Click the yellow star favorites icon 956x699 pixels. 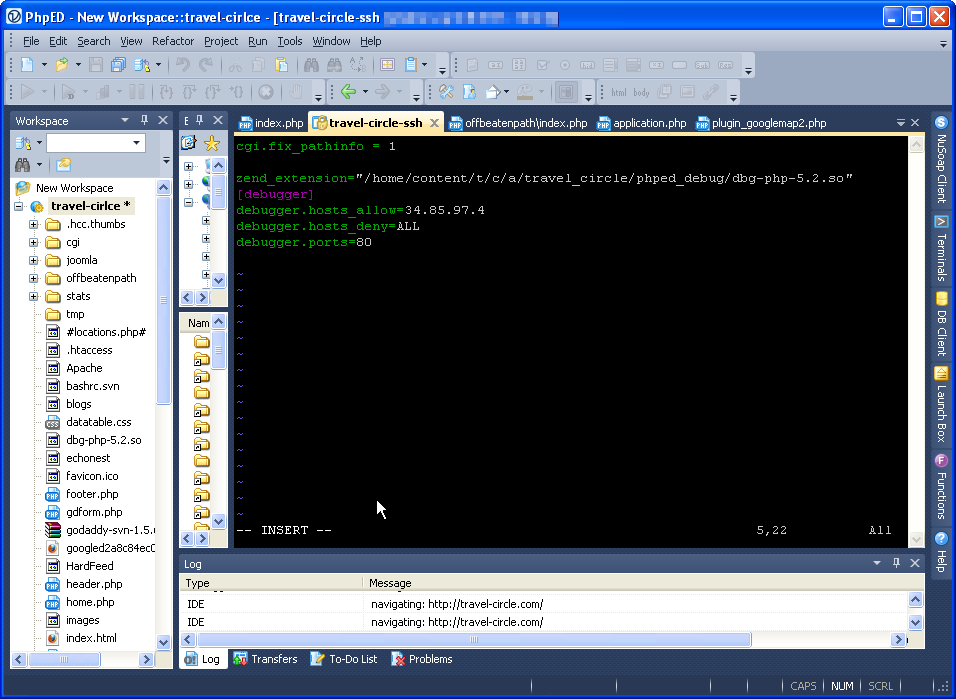(211, 143)
